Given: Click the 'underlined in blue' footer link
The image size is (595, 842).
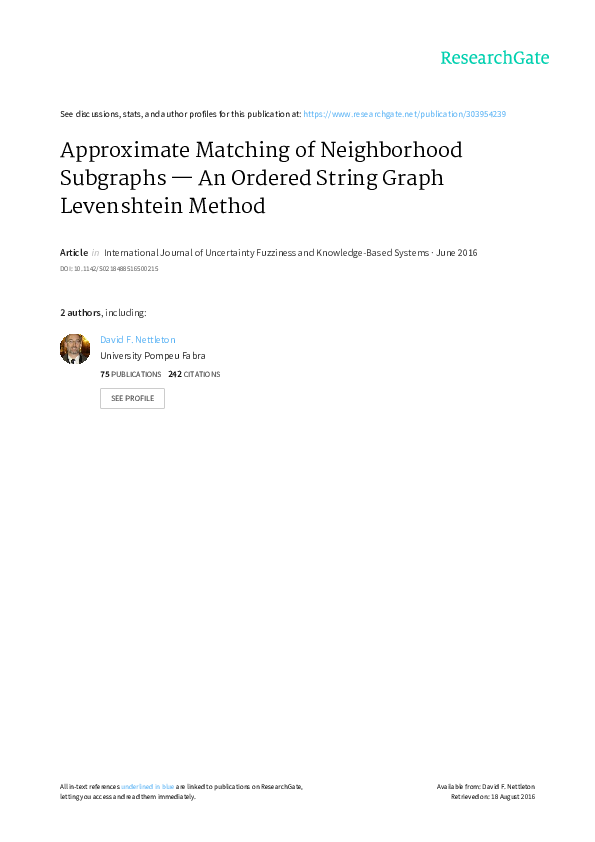Looking at the screenshot, I should pyautogui.click(x=147, y=787).
